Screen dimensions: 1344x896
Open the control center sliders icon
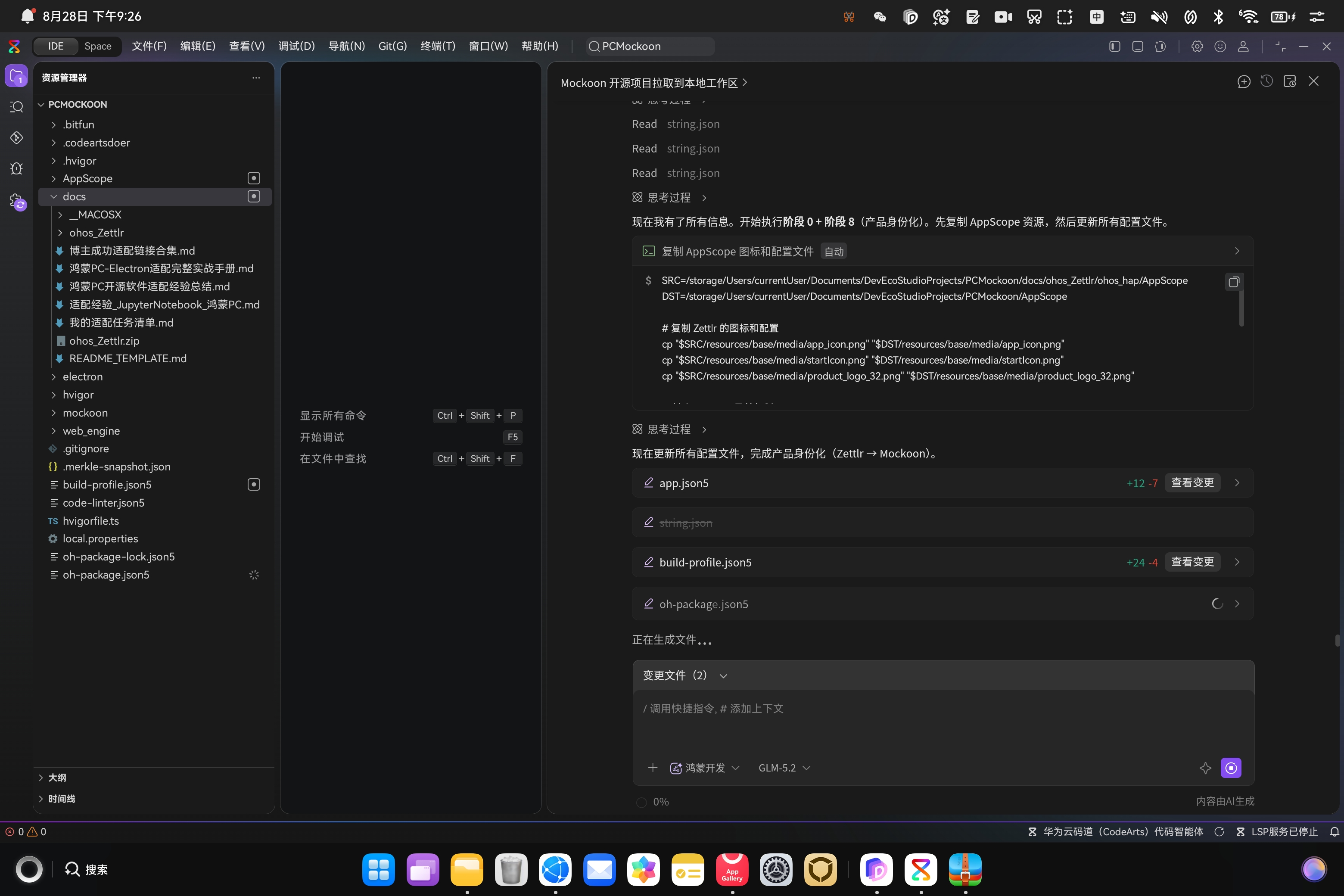[x=1316, y=16]
